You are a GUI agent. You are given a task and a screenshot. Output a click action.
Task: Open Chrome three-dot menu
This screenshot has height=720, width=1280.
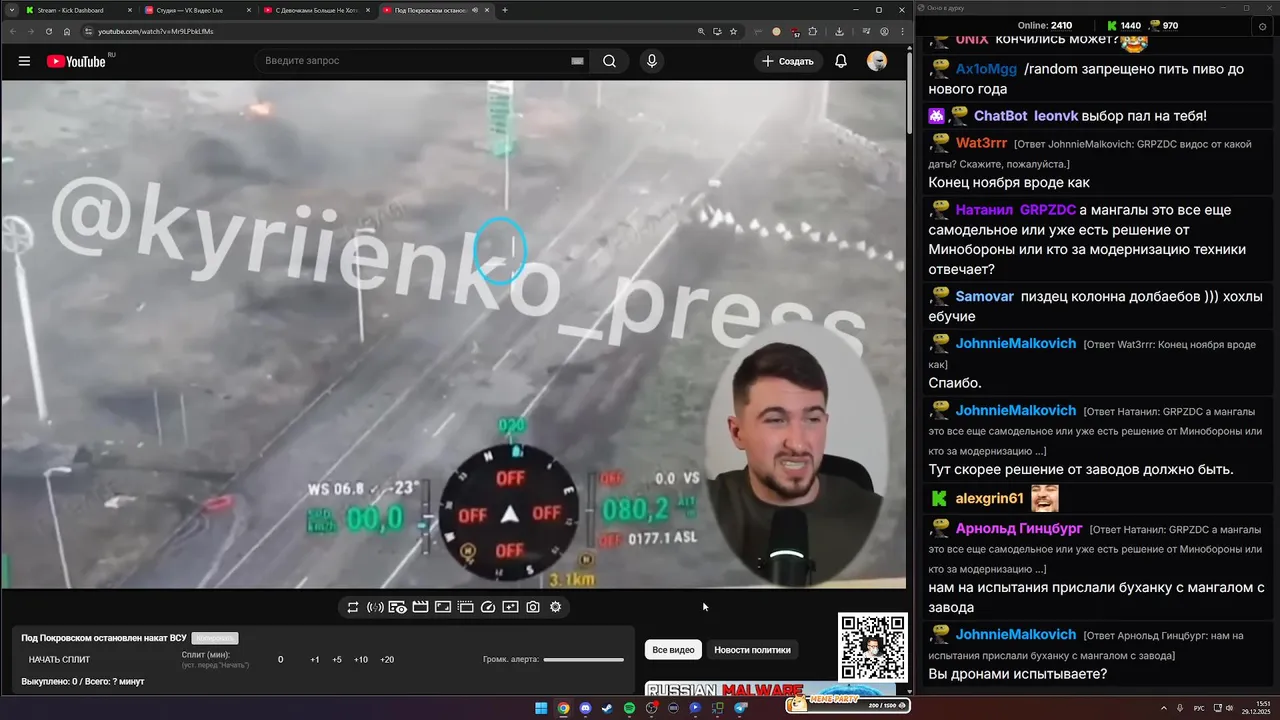[903, 31]
